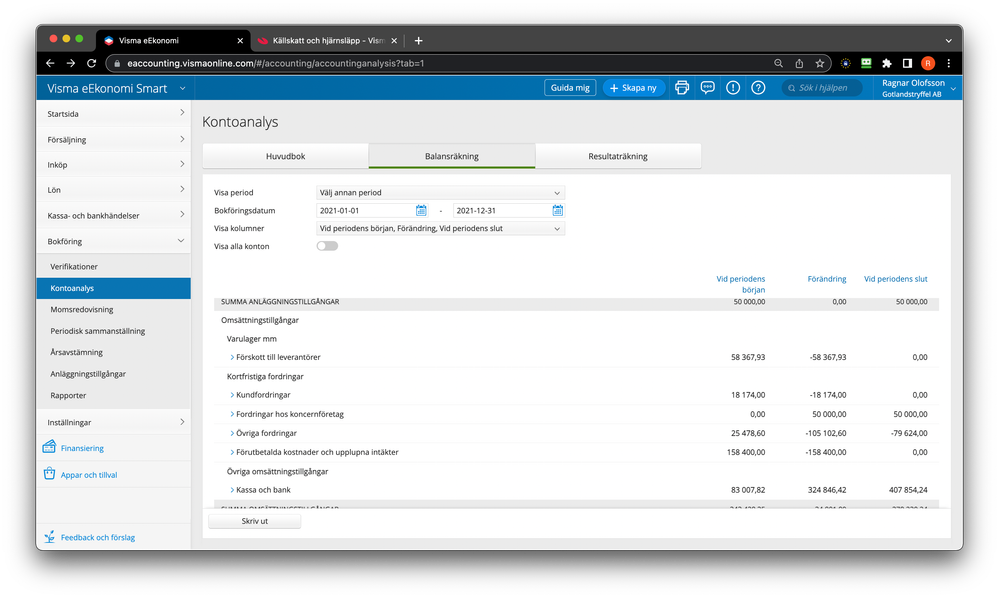Viewport: 999px width, 598px height.
Task: Expand Kassa och bank row
Action: pyautogui.click(x=232, y=490)
